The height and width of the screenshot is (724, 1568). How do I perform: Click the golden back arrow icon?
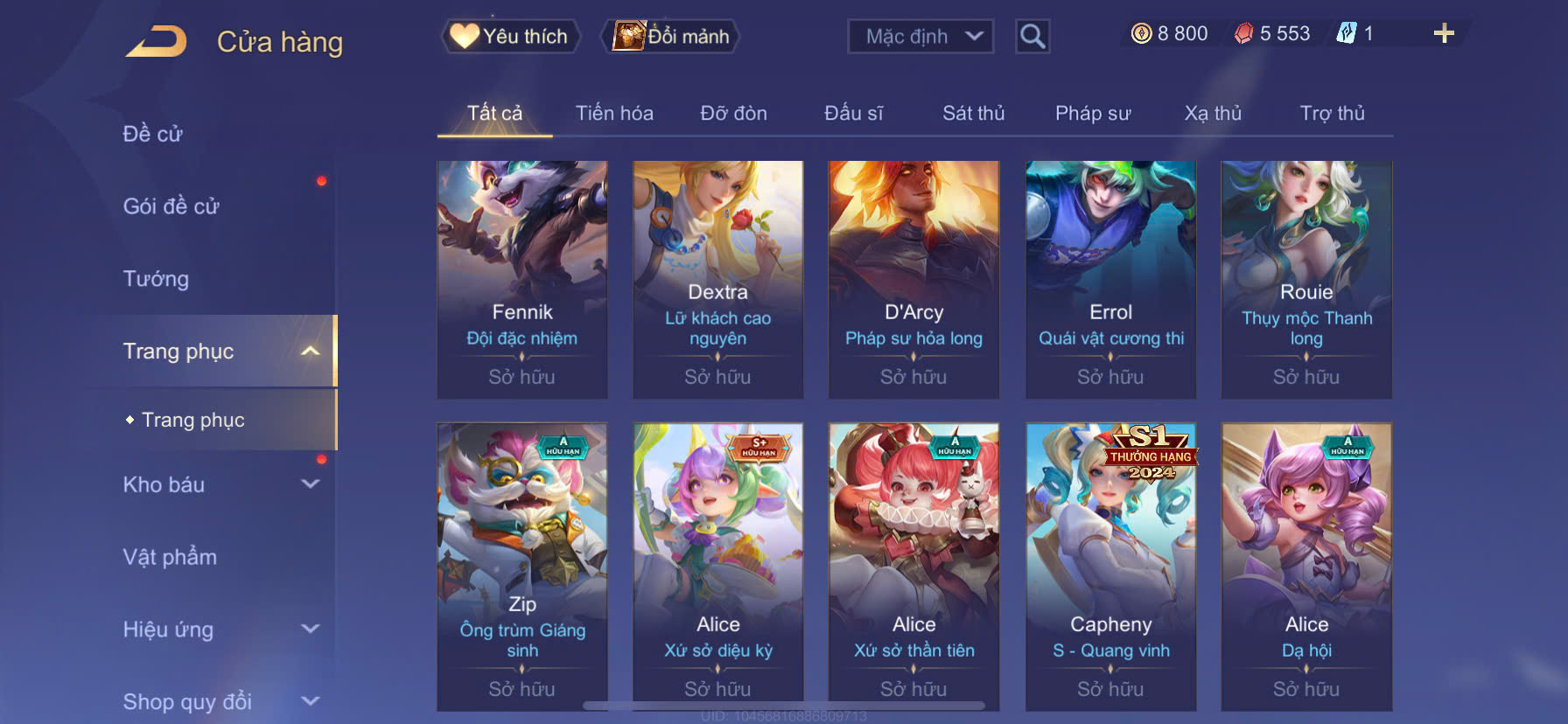click(x=157, y=41)
